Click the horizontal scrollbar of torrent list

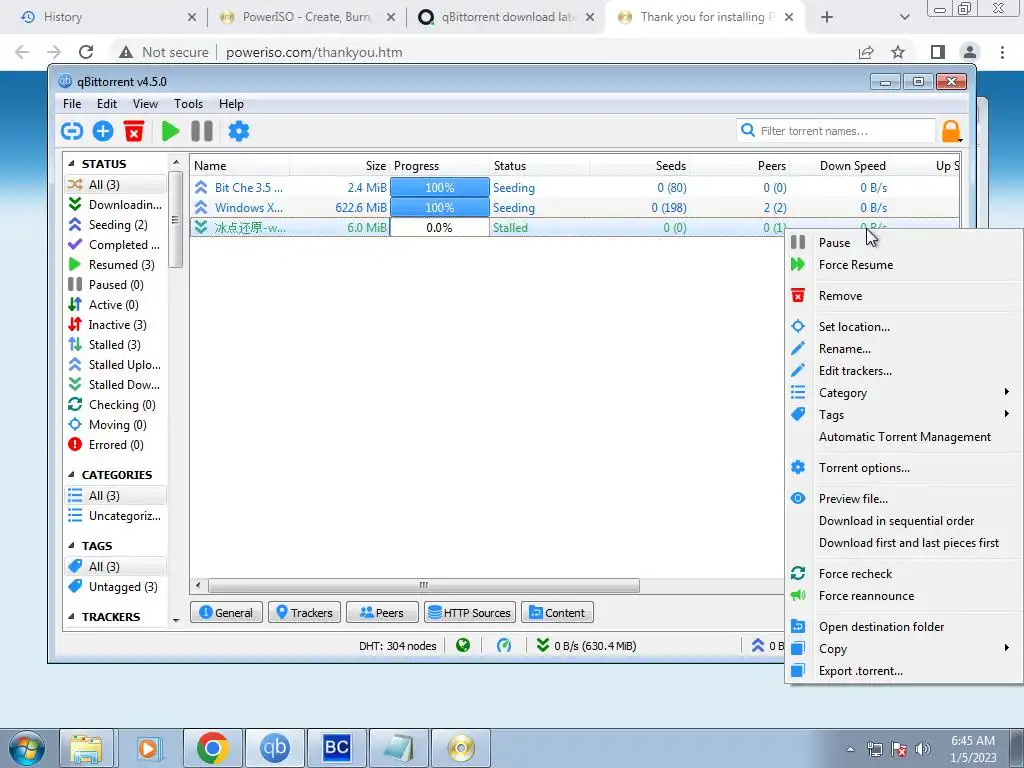coord(423,585)
